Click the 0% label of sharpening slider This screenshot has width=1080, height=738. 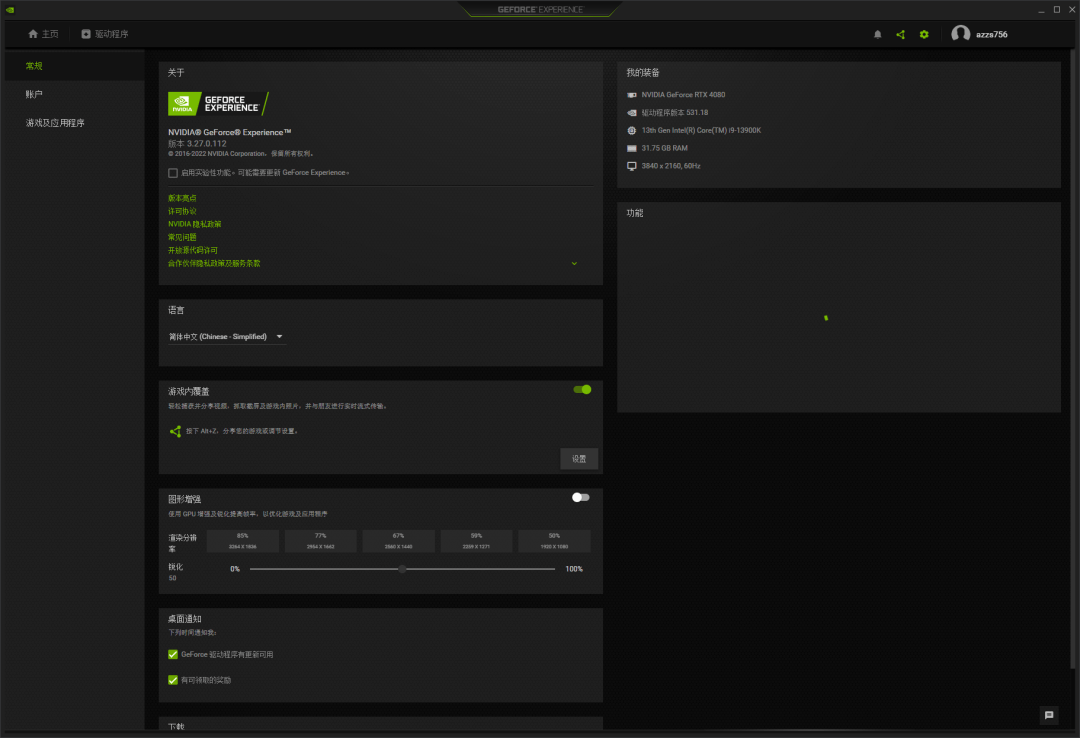[x=235, y=569]
